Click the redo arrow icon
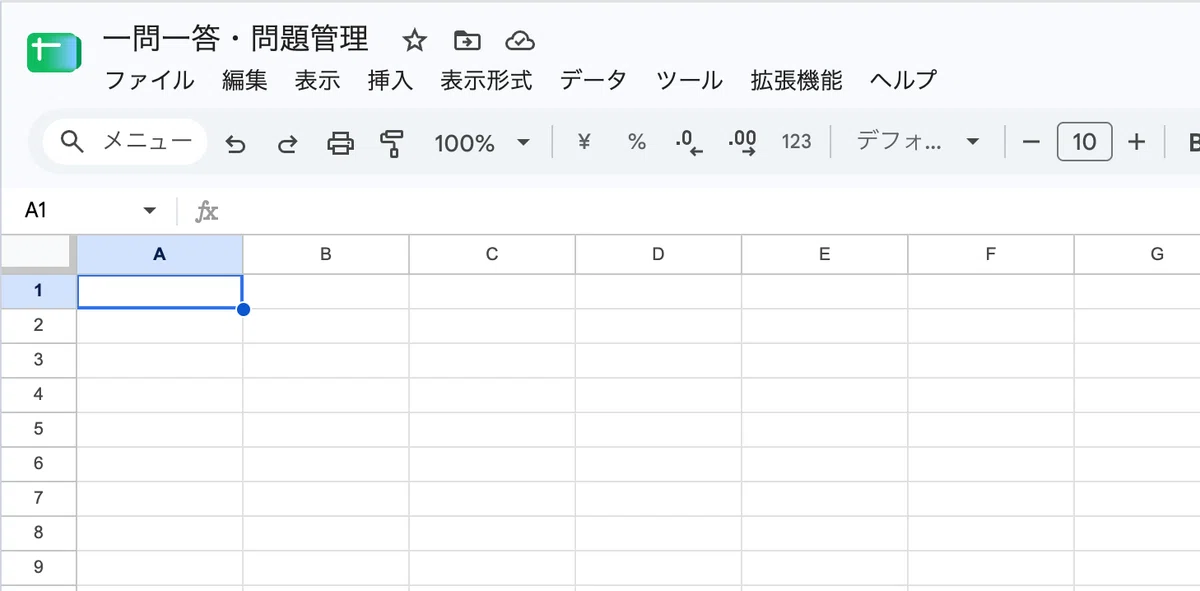Image resolution: width=1200 pixels, height=591 pixels. 287,144
